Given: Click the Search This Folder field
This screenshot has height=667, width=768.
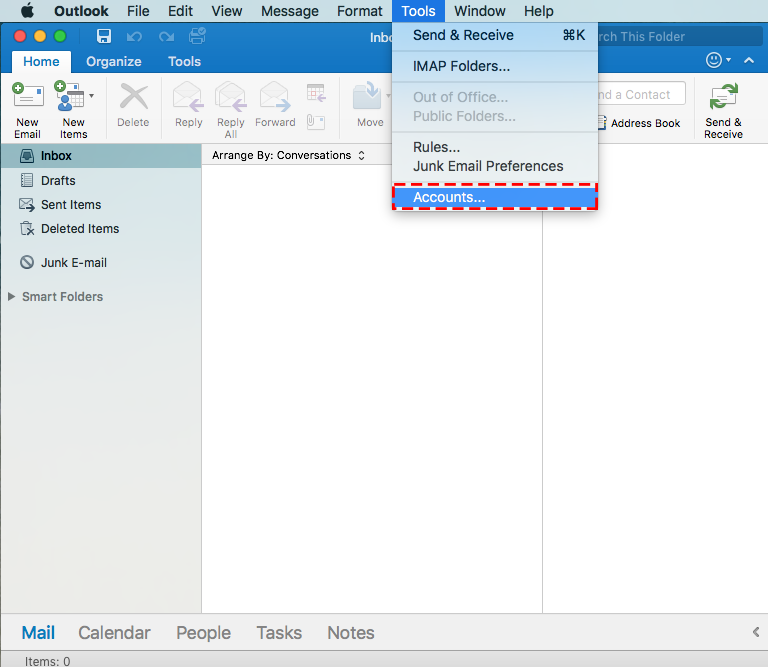Looking at the screenshot, I should (679, 37).
